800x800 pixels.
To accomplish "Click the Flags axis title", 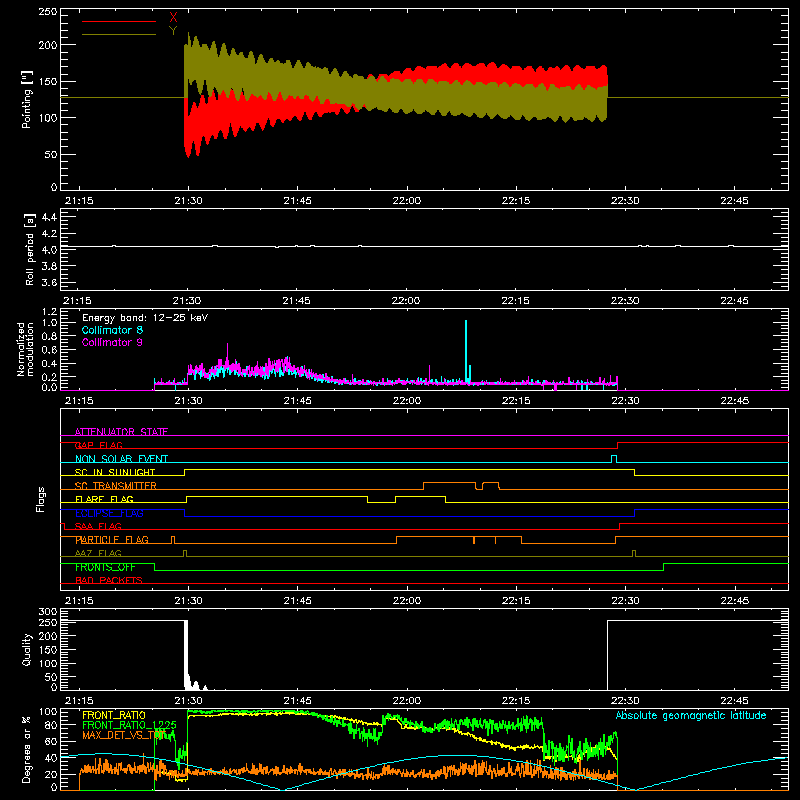I will 41,499.
